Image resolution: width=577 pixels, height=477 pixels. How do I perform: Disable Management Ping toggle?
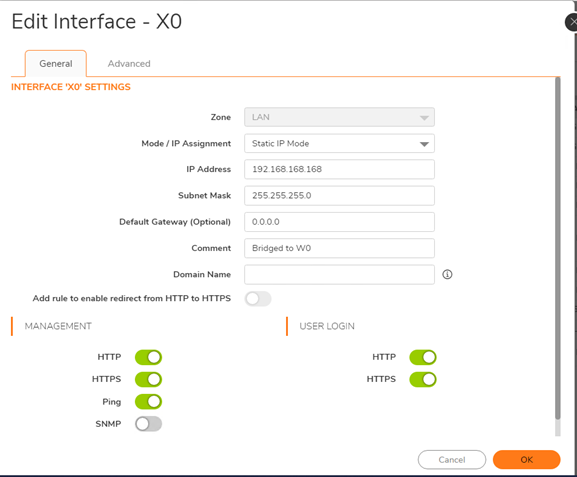coord(148,402)
